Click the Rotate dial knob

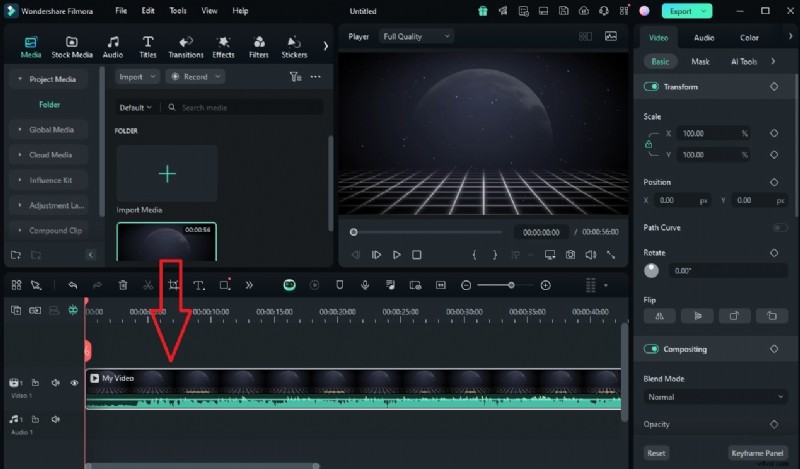tap(652, 270)
